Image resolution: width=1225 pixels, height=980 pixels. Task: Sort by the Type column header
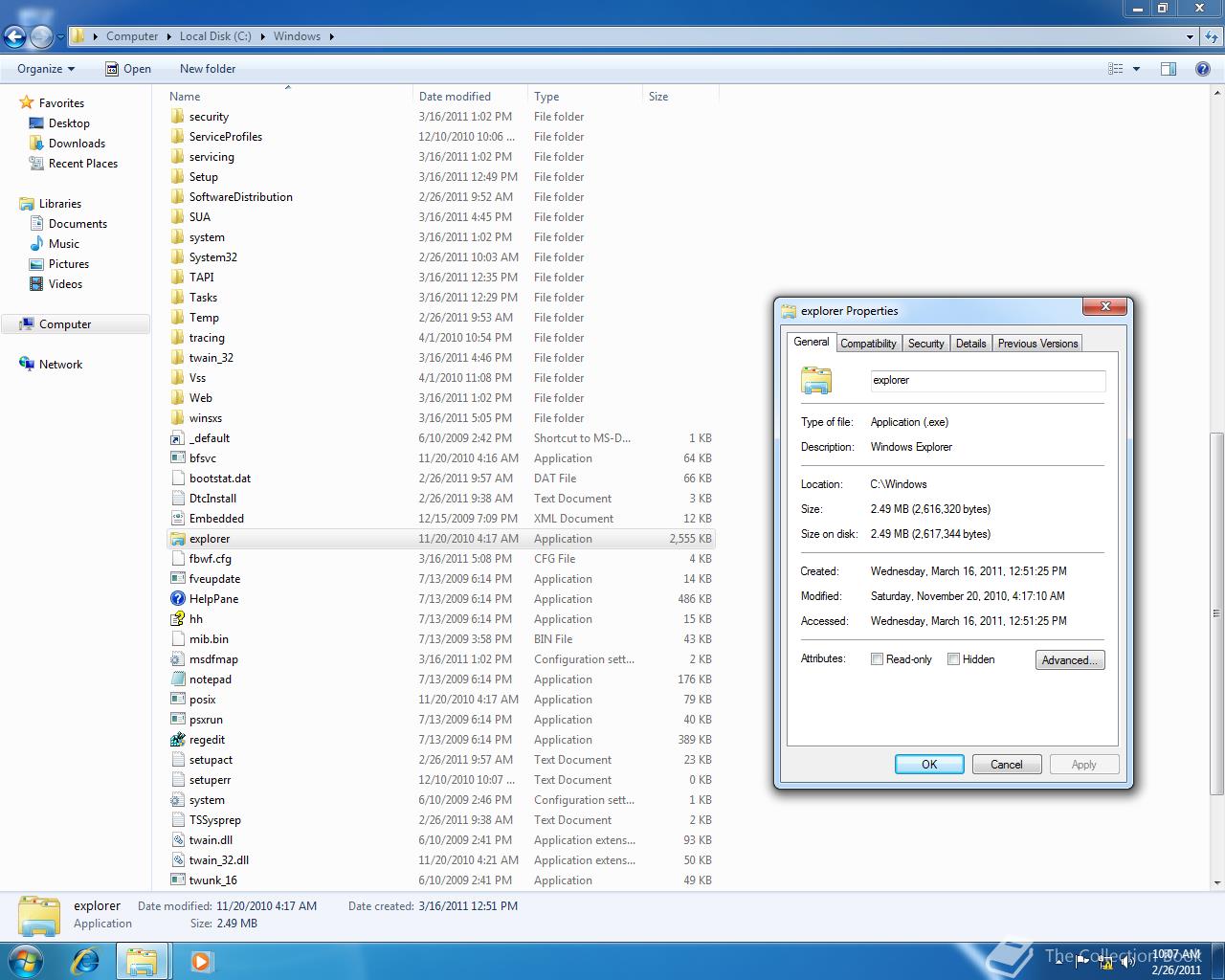(x=585, y=97)
